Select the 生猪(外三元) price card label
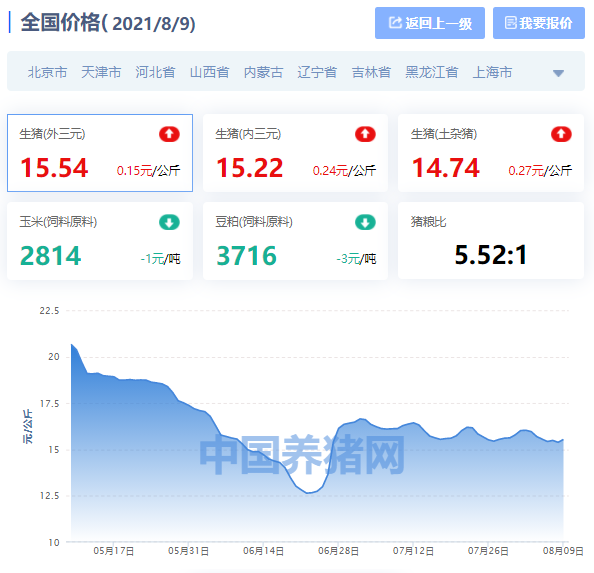The image size is (594, 573). click(x=52, y=134)
